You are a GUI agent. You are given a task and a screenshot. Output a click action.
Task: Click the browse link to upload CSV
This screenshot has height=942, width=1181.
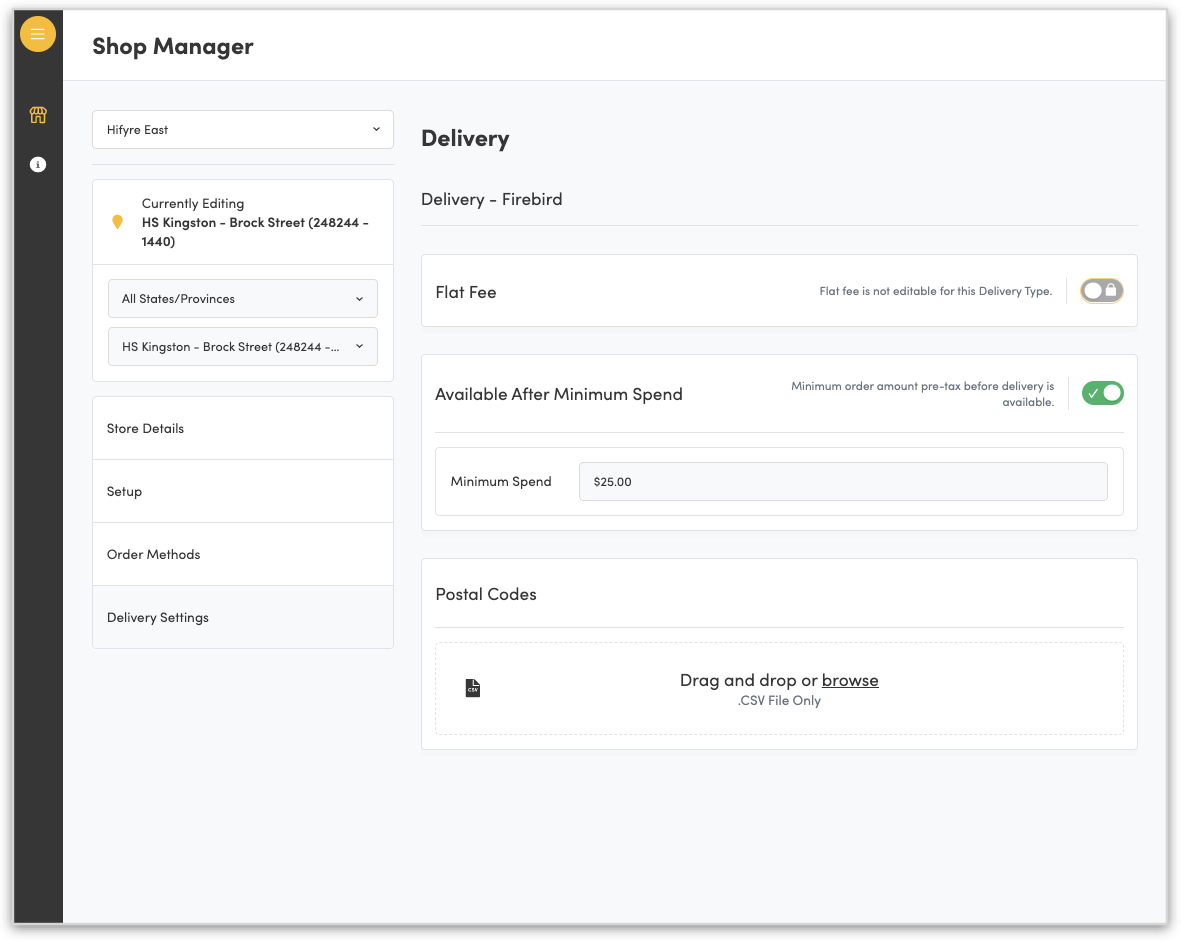(x=850, y=680)
